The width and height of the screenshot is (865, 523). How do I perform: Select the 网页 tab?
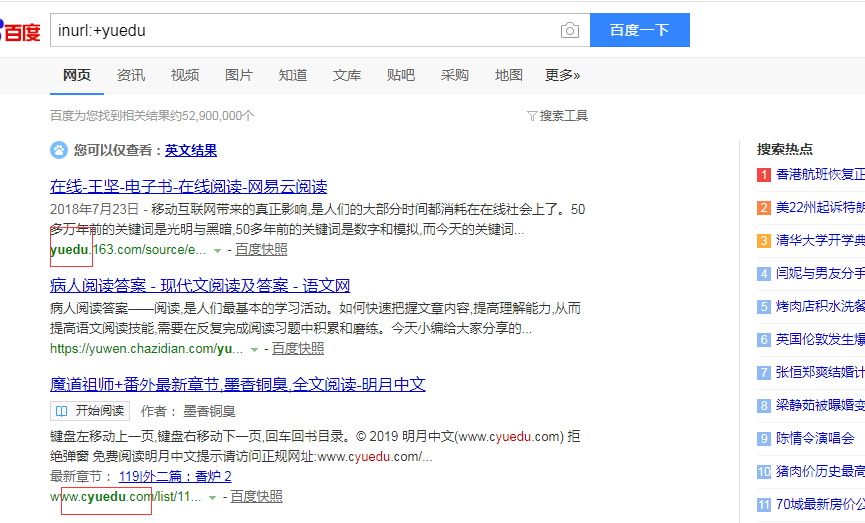[x=77, y=75]
